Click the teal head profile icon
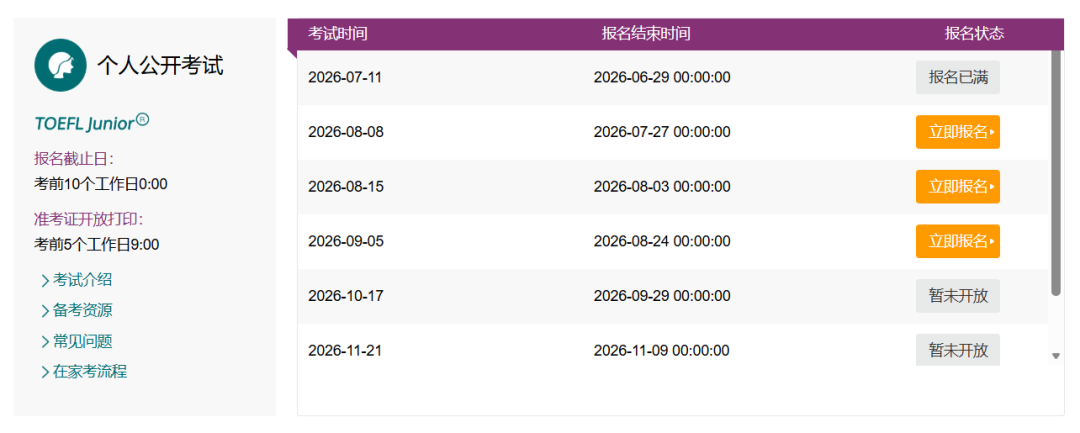 pyautogui.click(x=61, y=65)
